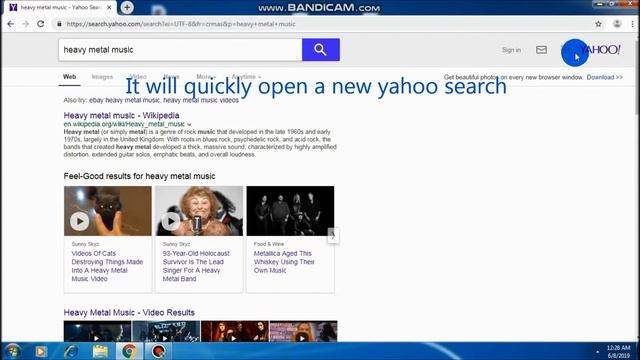Image resolution: width=640 pixels, height=360 pixels.
Task: Open the Bandicam recorder taskbar icon
Action: 158,351
